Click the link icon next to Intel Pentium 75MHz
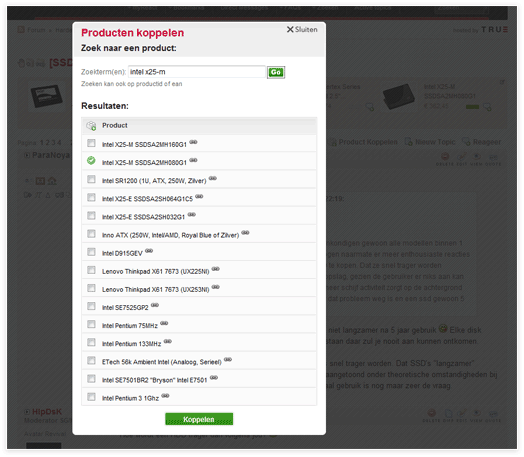The height and width of the screenshot is (457, 524). pyautogui.click(x=164, y=323)
